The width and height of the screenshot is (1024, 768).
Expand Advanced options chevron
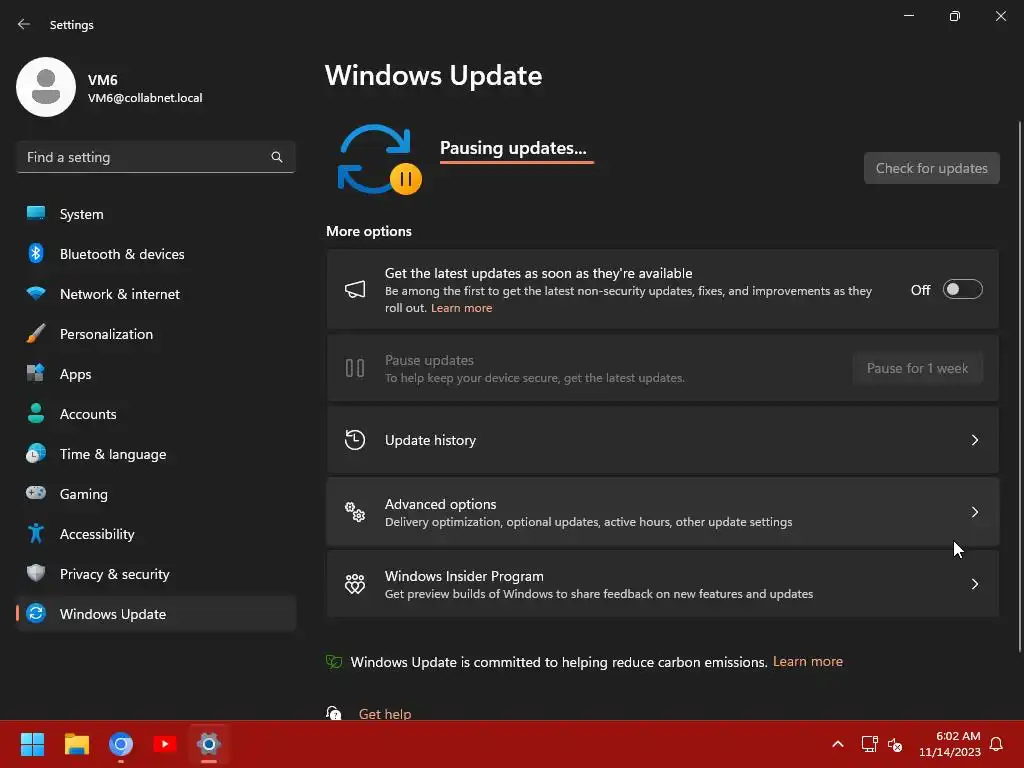974,512
